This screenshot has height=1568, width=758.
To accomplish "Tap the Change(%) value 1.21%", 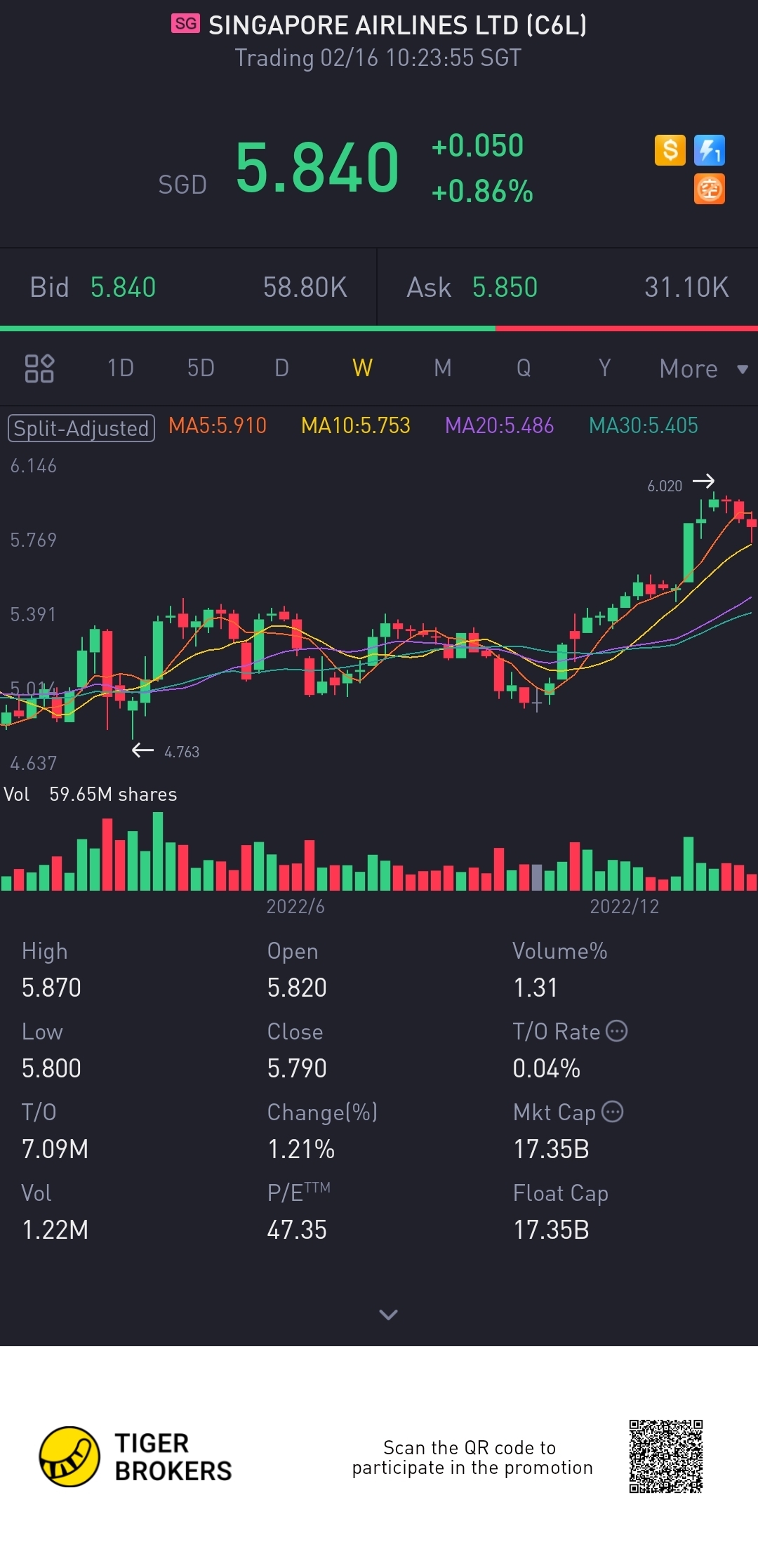I will pyautogui.click(x=301, y=1149).
